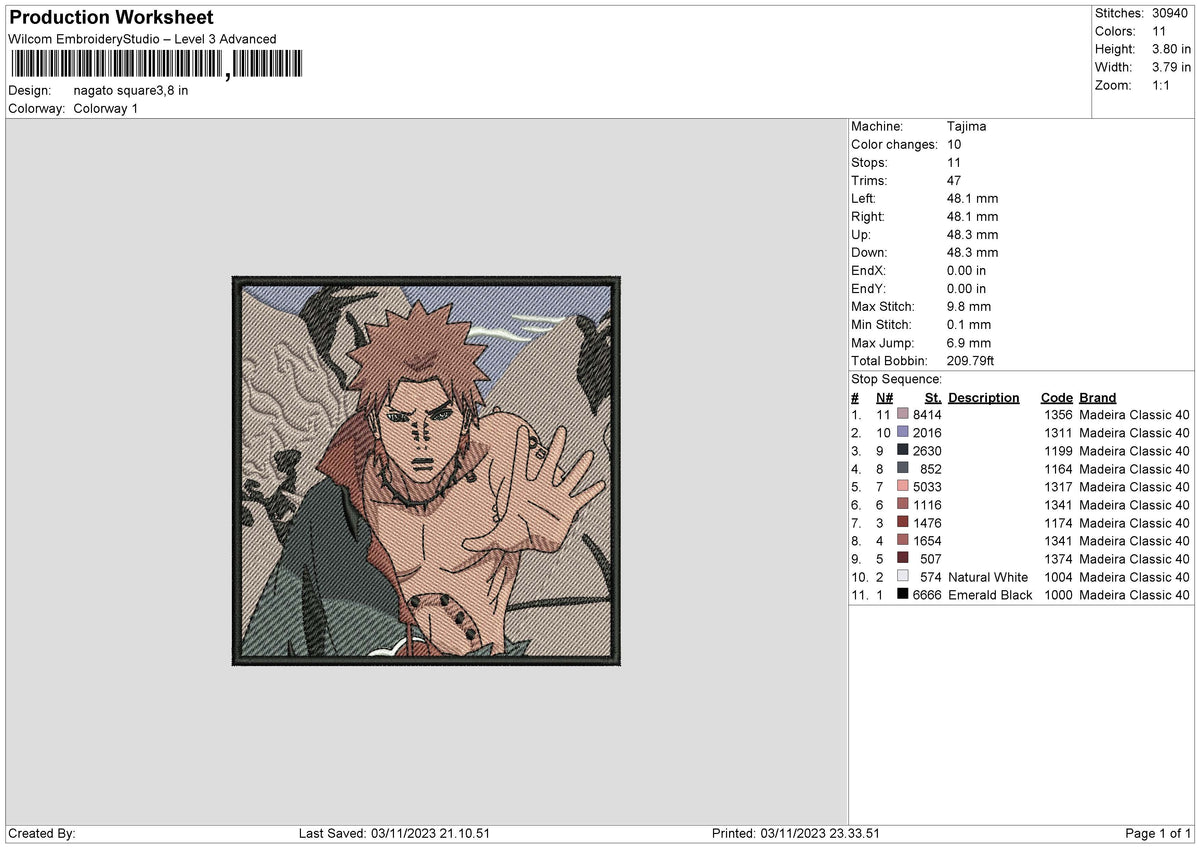This screenshot has width=1200, height=848.
Task: Select the Natural White description
Action: tap(988, 577)
